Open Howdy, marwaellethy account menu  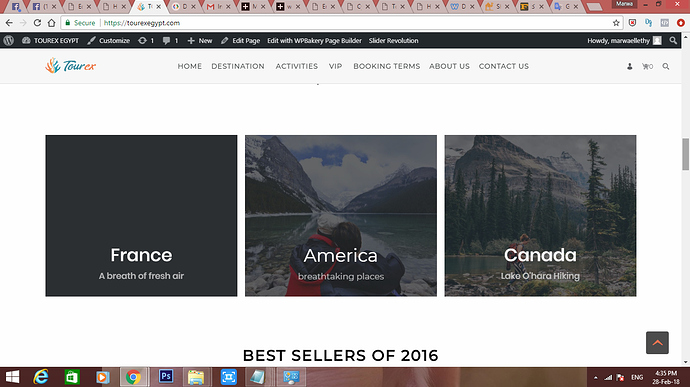624,41
